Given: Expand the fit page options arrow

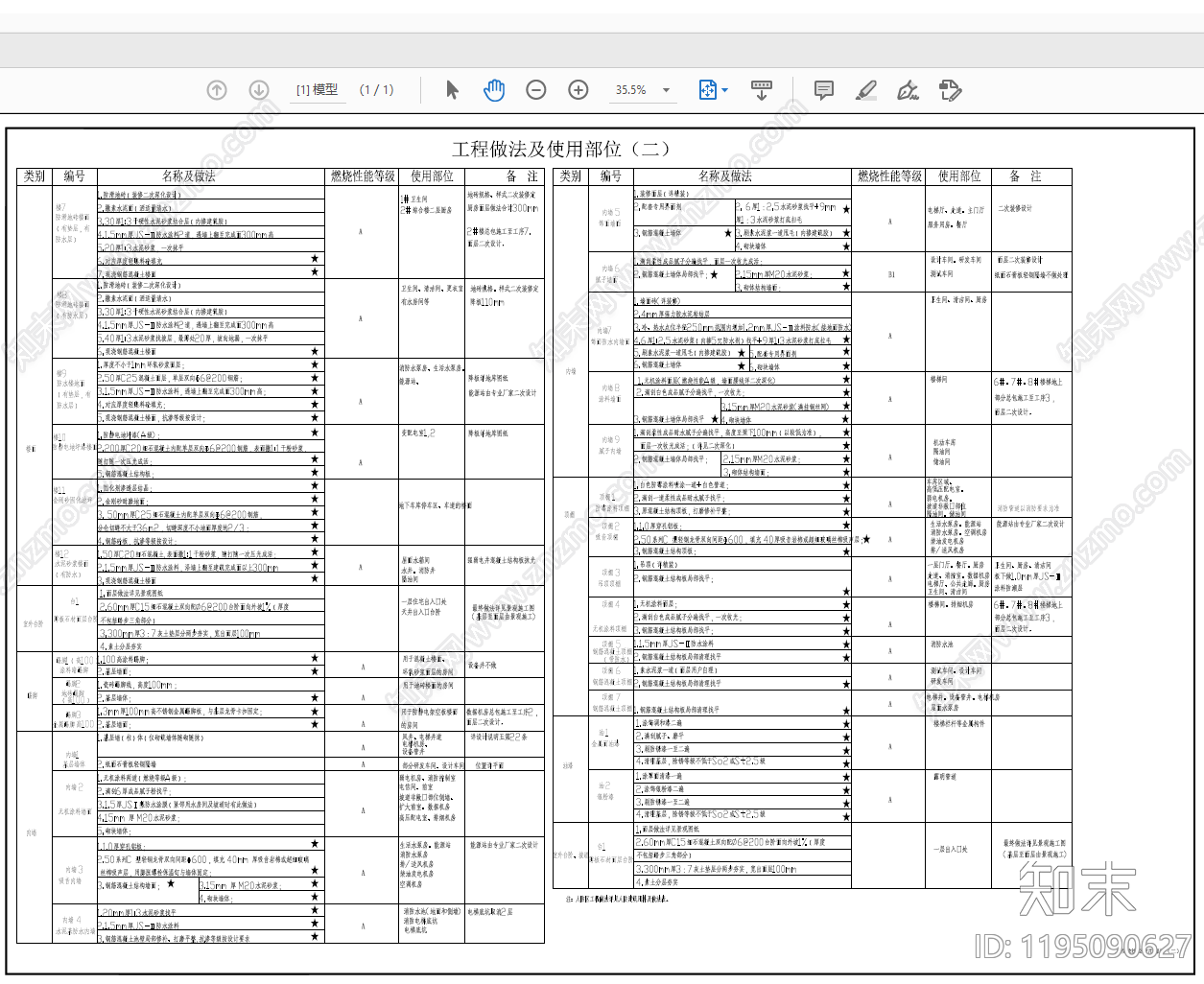Looking at the screenshot, I should point(725,90).
